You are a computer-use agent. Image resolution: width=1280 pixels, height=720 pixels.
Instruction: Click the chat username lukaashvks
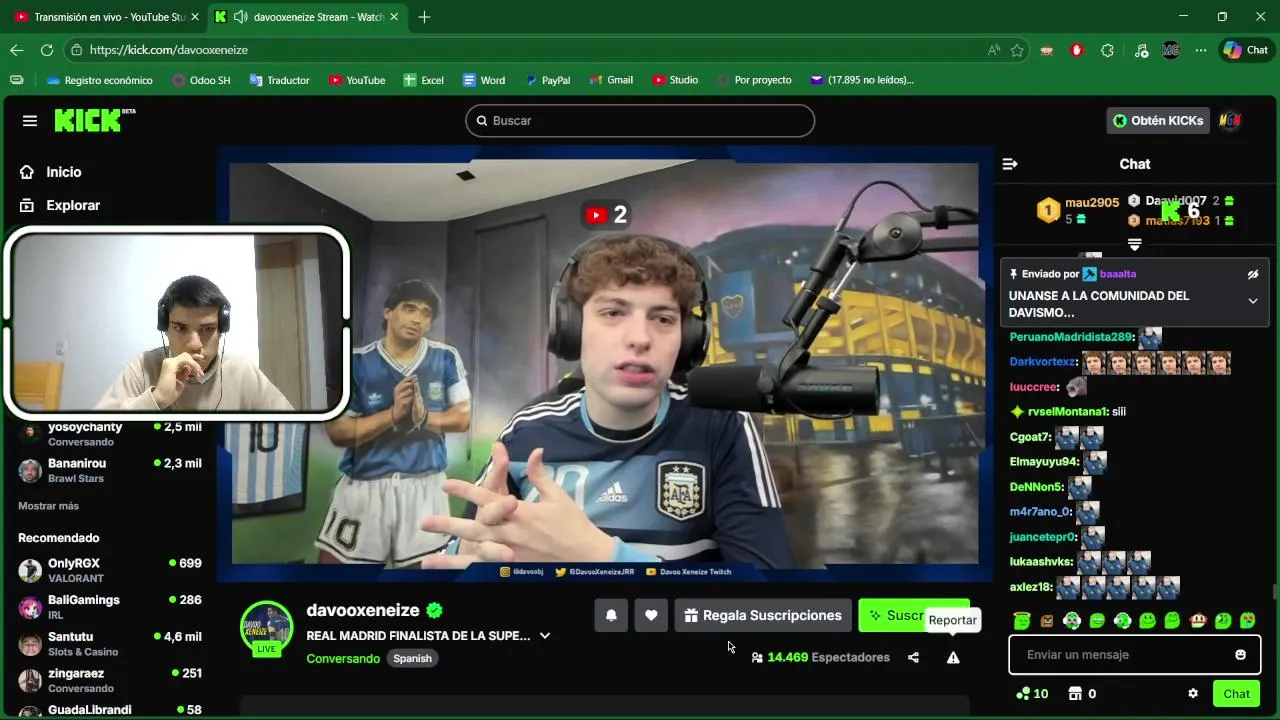click(1041, 562)
